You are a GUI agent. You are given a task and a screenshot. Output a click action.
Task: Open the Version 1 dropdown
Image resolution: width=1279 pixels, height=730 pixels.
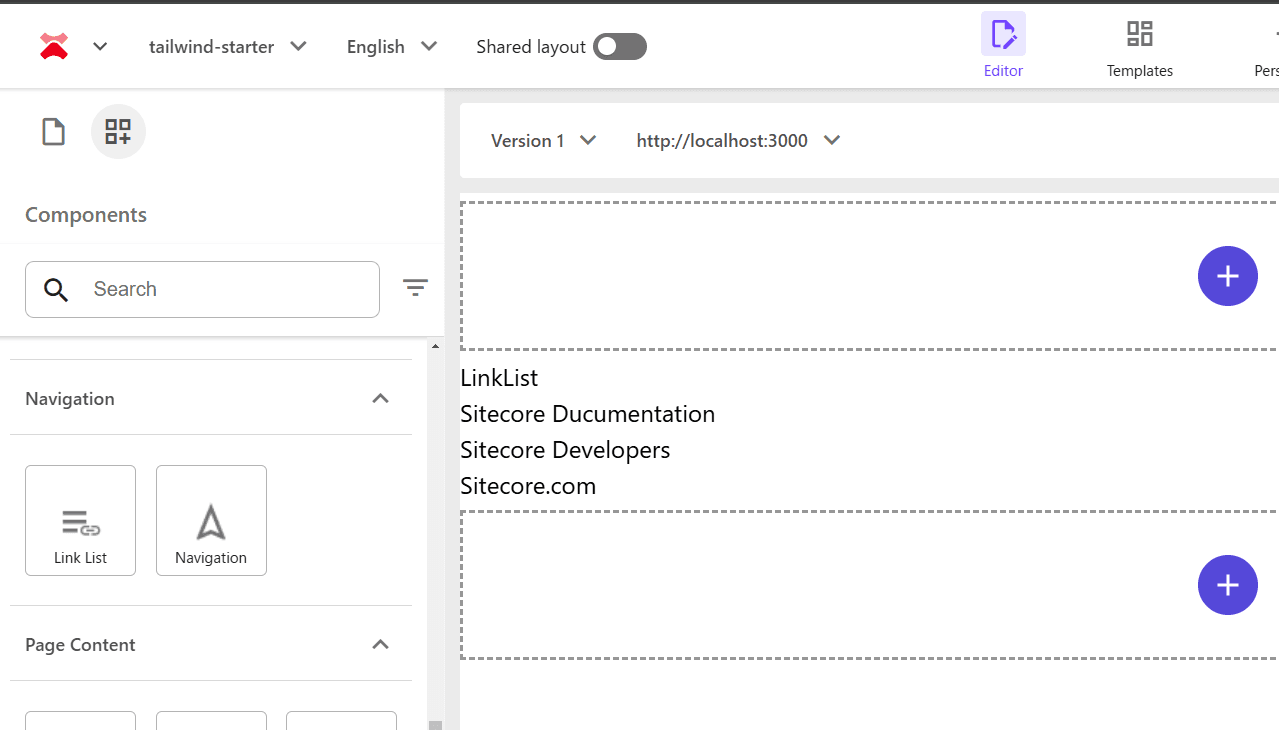(543, 141)
